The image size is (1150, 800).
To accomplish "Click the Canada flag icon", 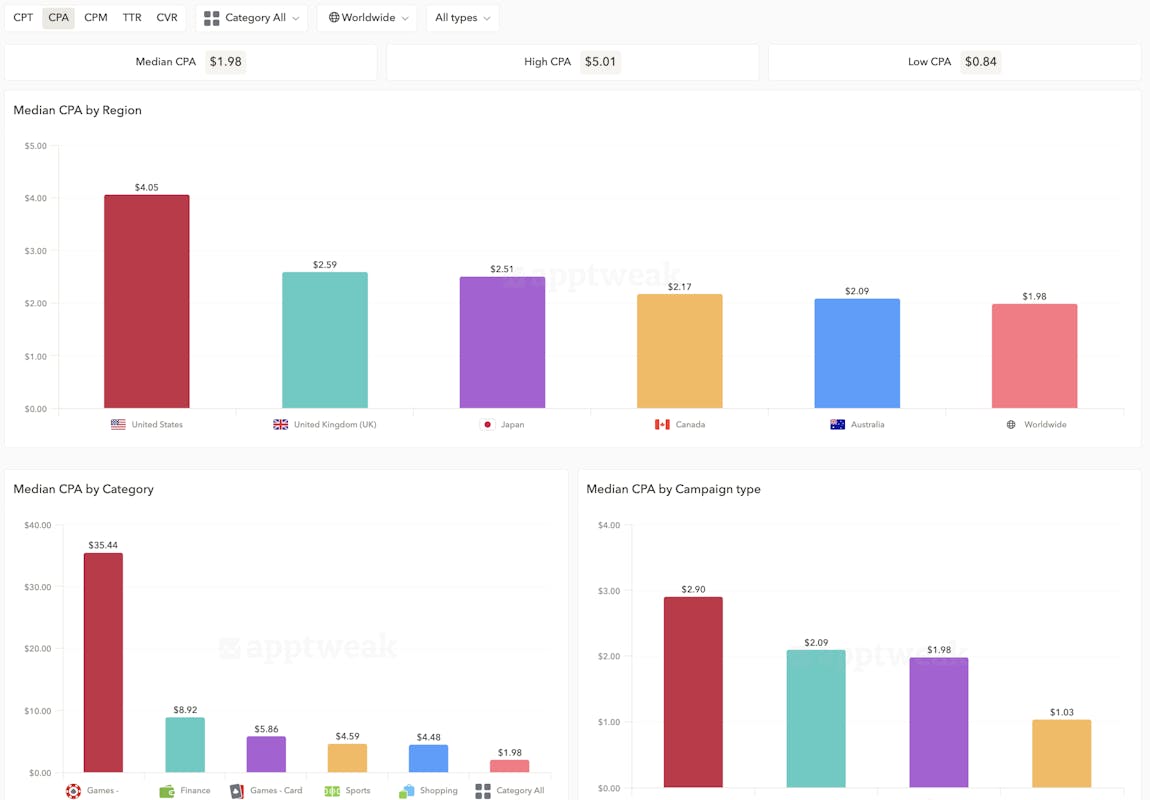I will coord(662,424).
